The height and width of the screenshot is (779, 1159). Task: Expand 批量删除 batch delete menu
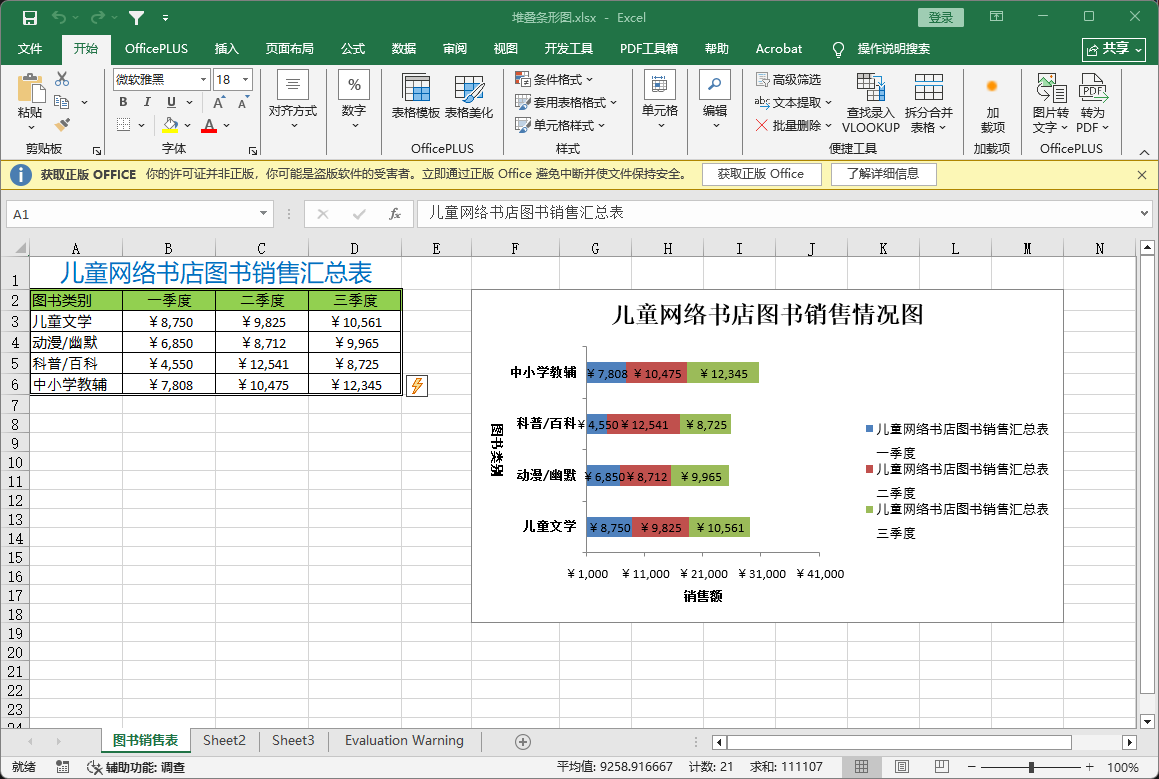pos(793,125)
